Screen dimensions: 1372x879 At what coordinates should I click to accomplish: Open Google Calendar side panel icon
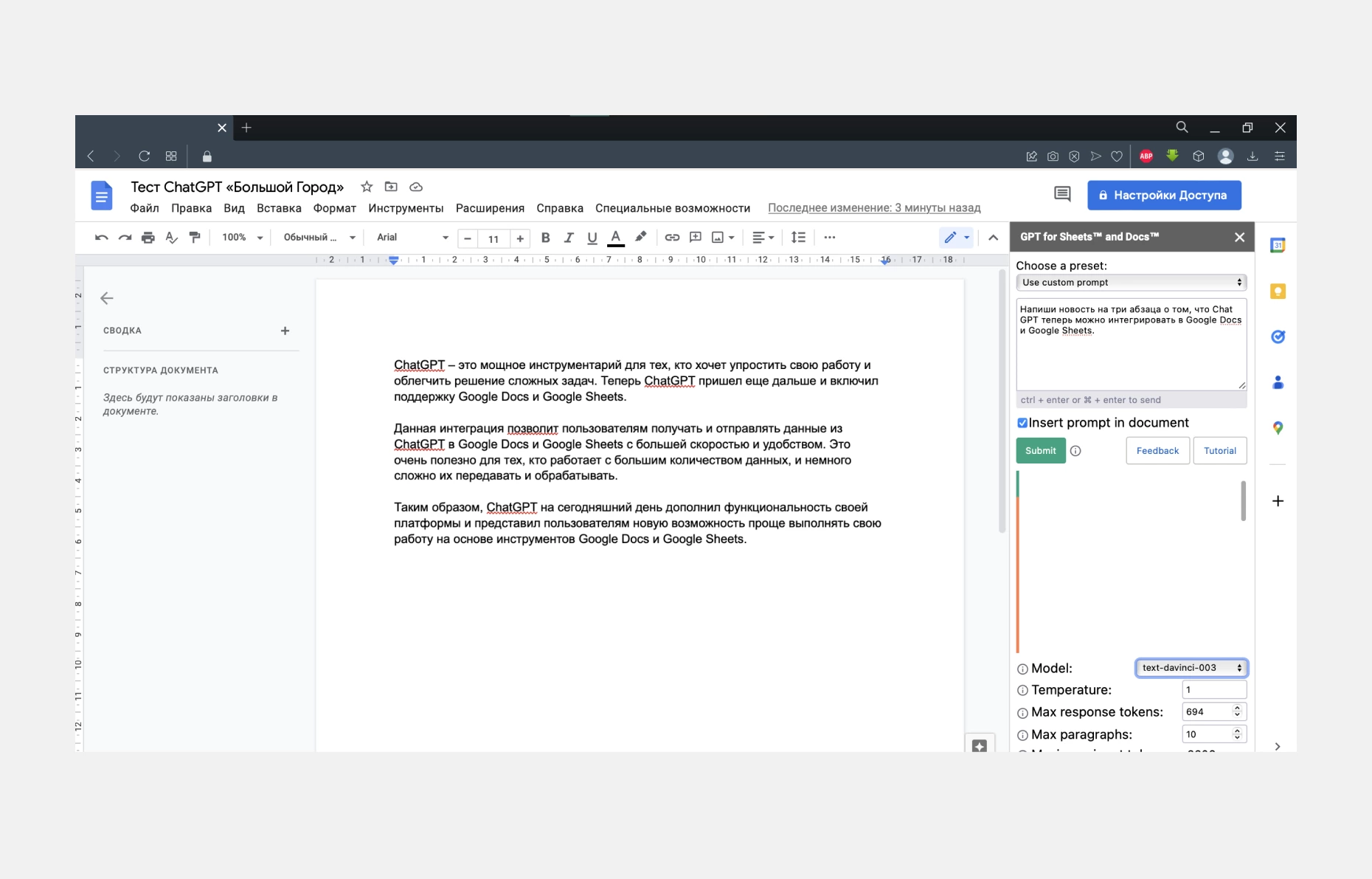click(1278, 245)
